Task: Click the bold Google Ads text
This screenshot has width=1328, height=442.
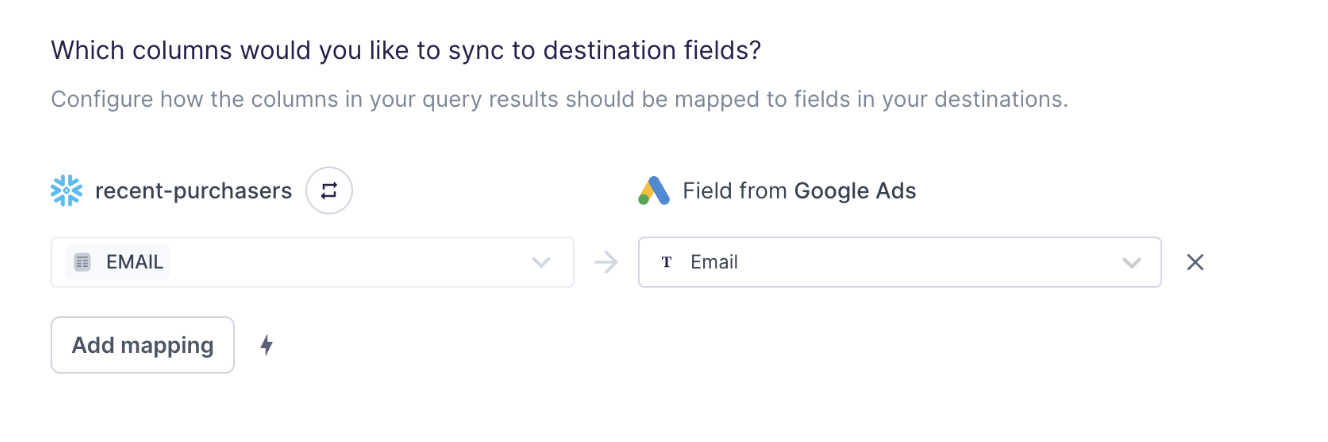Action: point(855,191)
